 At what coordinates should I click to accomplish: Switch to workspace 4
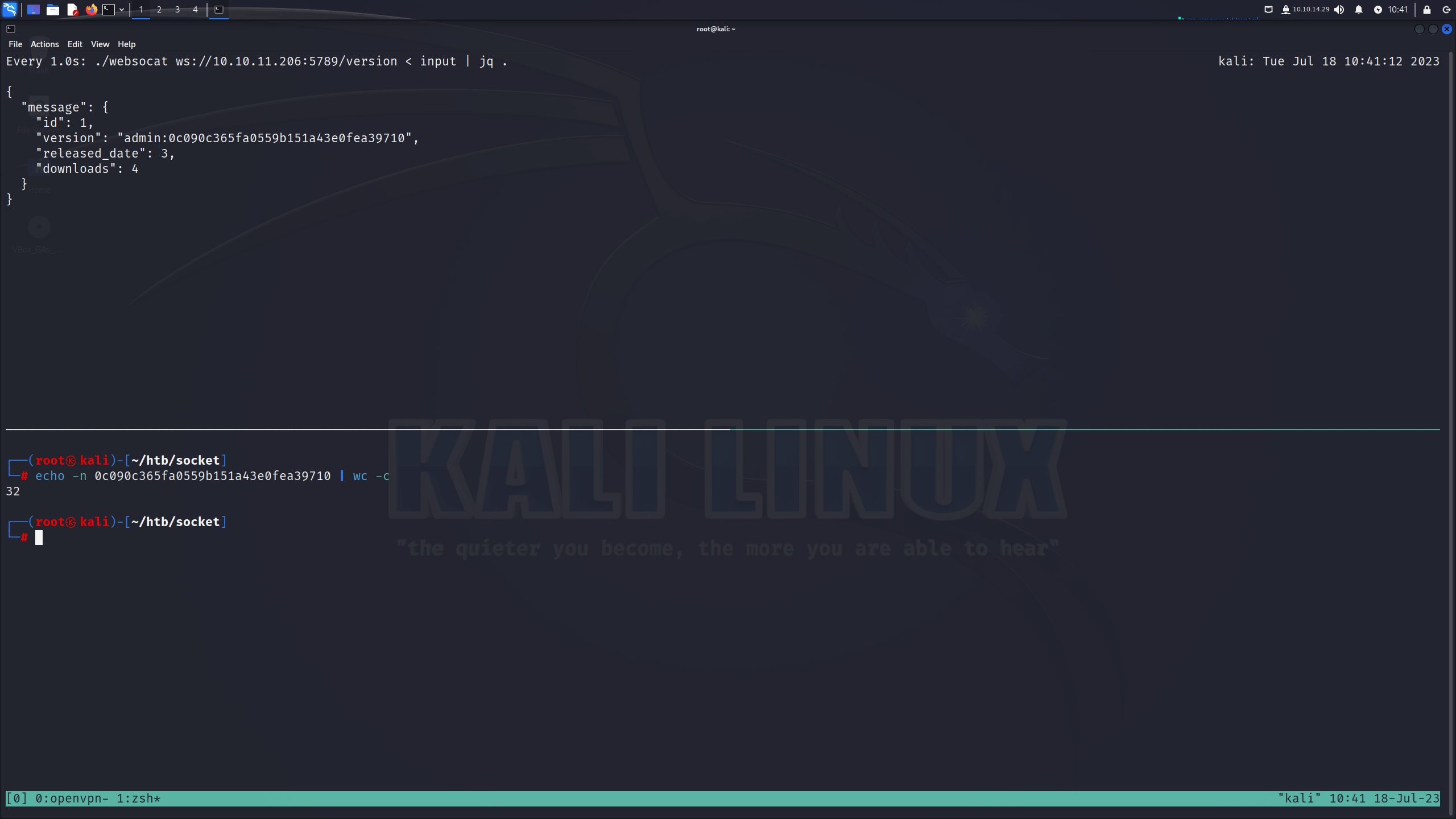195,10
